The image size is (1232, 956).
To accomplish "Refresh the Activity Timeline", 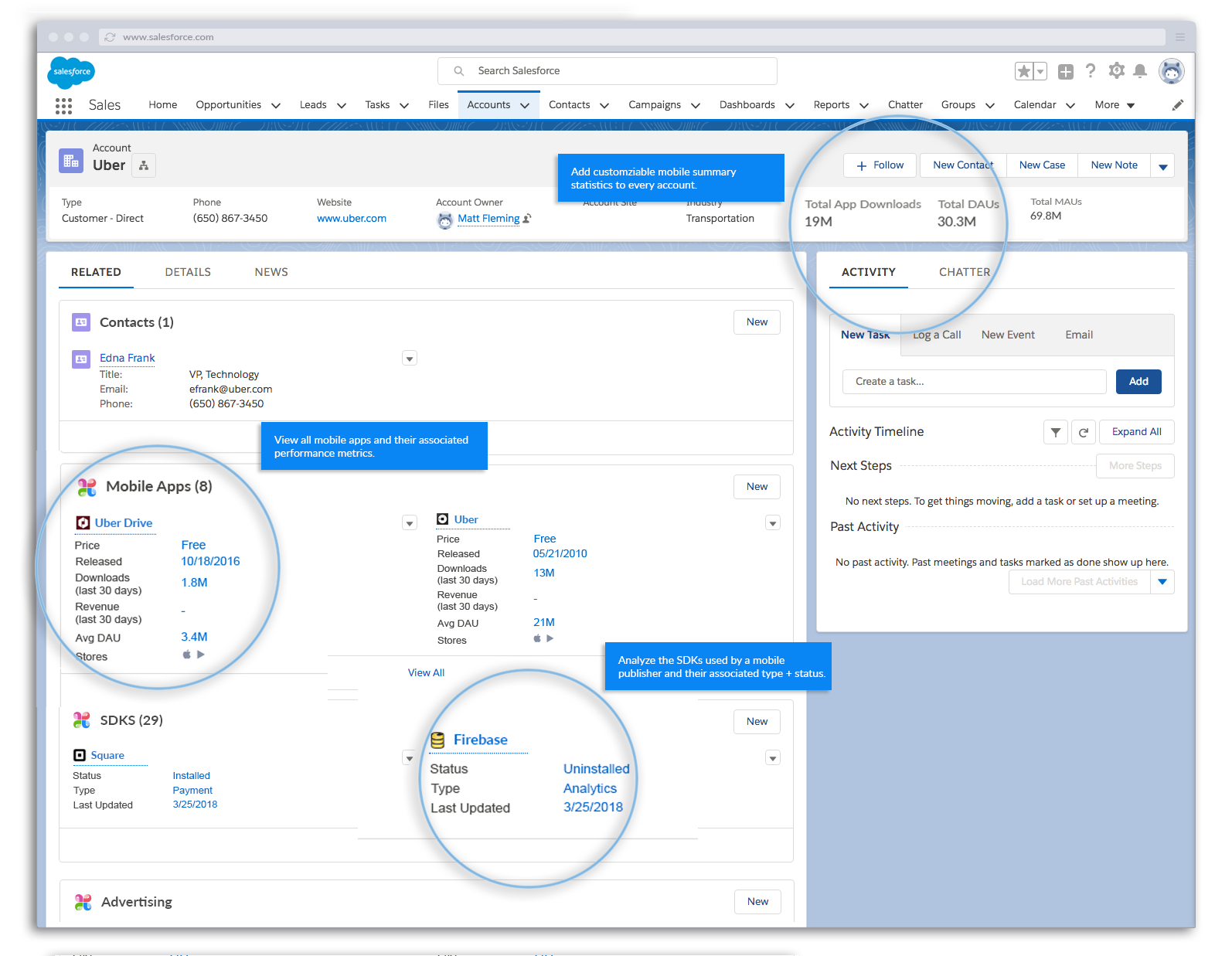I will tap(1083, 432).
